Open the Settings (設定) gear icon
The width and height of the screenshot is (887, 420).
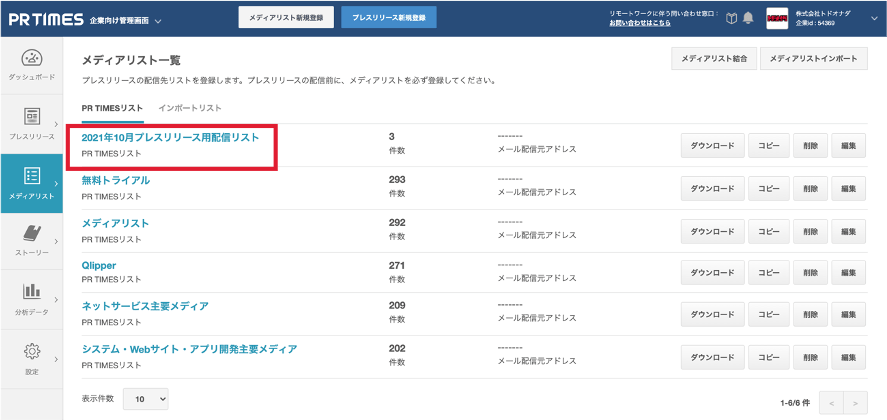pyautogui.click(x=31, y=356)
